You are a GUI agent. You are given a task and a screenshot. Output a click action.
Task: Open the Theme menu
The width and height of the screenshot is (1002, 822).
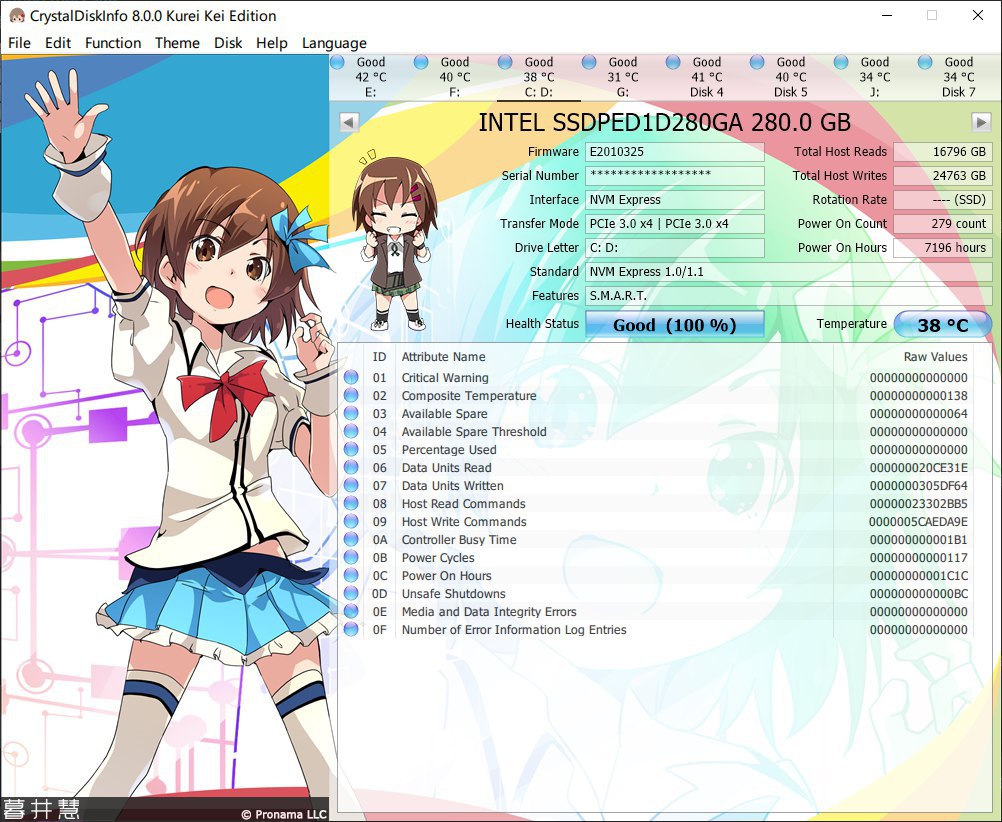pos(177,43)
